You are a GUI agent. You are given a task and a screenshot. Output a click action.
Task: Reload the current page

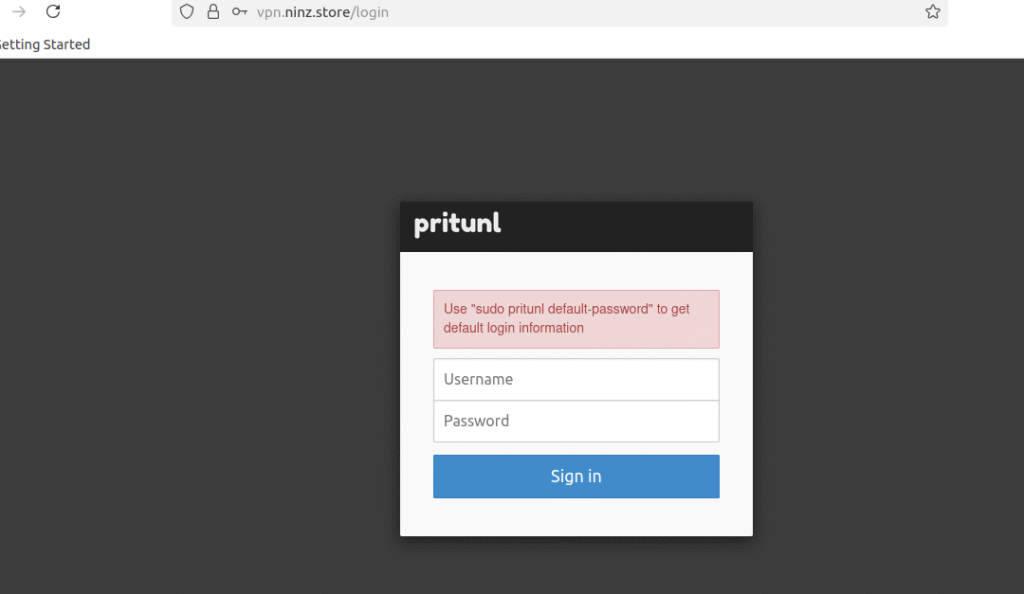pos(53,12)
